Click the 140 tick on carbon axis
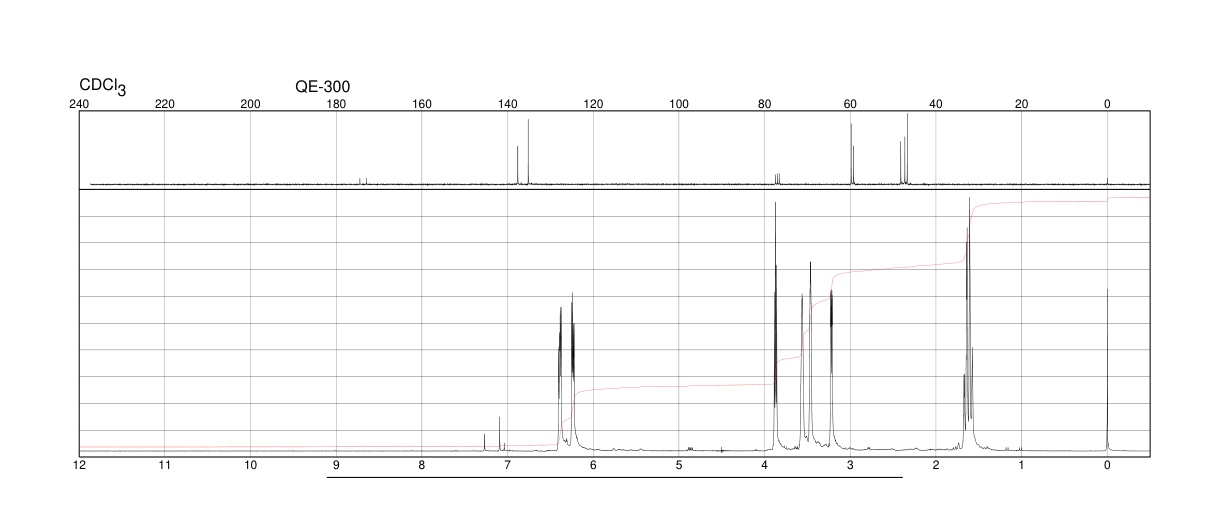The height and width of the screenshot is (528, 1224). [507, 103]
